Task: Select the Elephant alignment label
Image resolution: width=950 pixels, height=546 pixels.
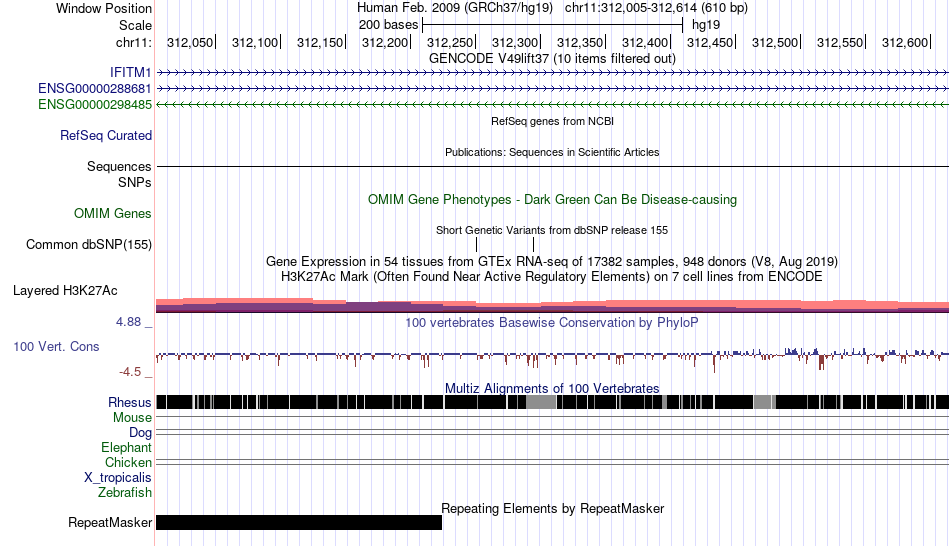Action: [x=126, y=447]
